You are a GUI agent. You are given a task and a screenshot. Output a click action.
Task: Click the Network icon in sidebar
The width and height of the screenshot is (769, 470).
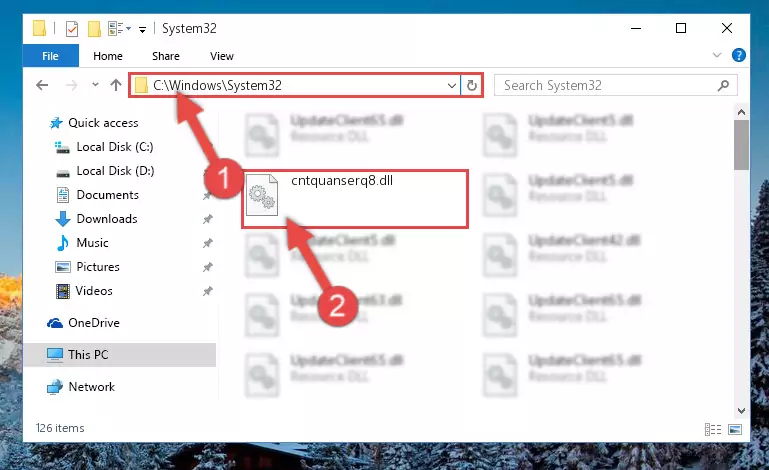(55, 387)
